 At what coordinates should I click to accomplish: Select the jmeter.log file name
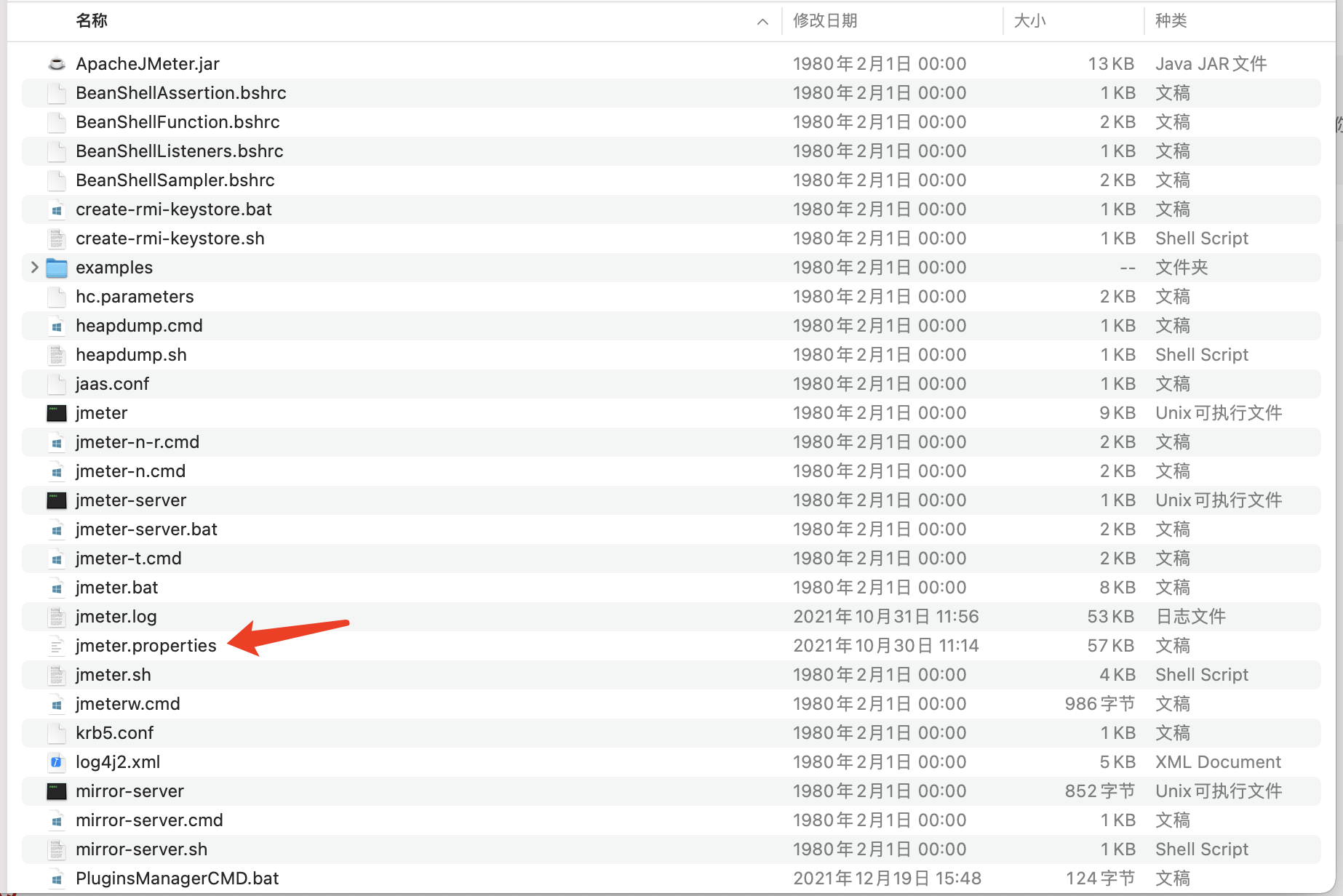116,617
